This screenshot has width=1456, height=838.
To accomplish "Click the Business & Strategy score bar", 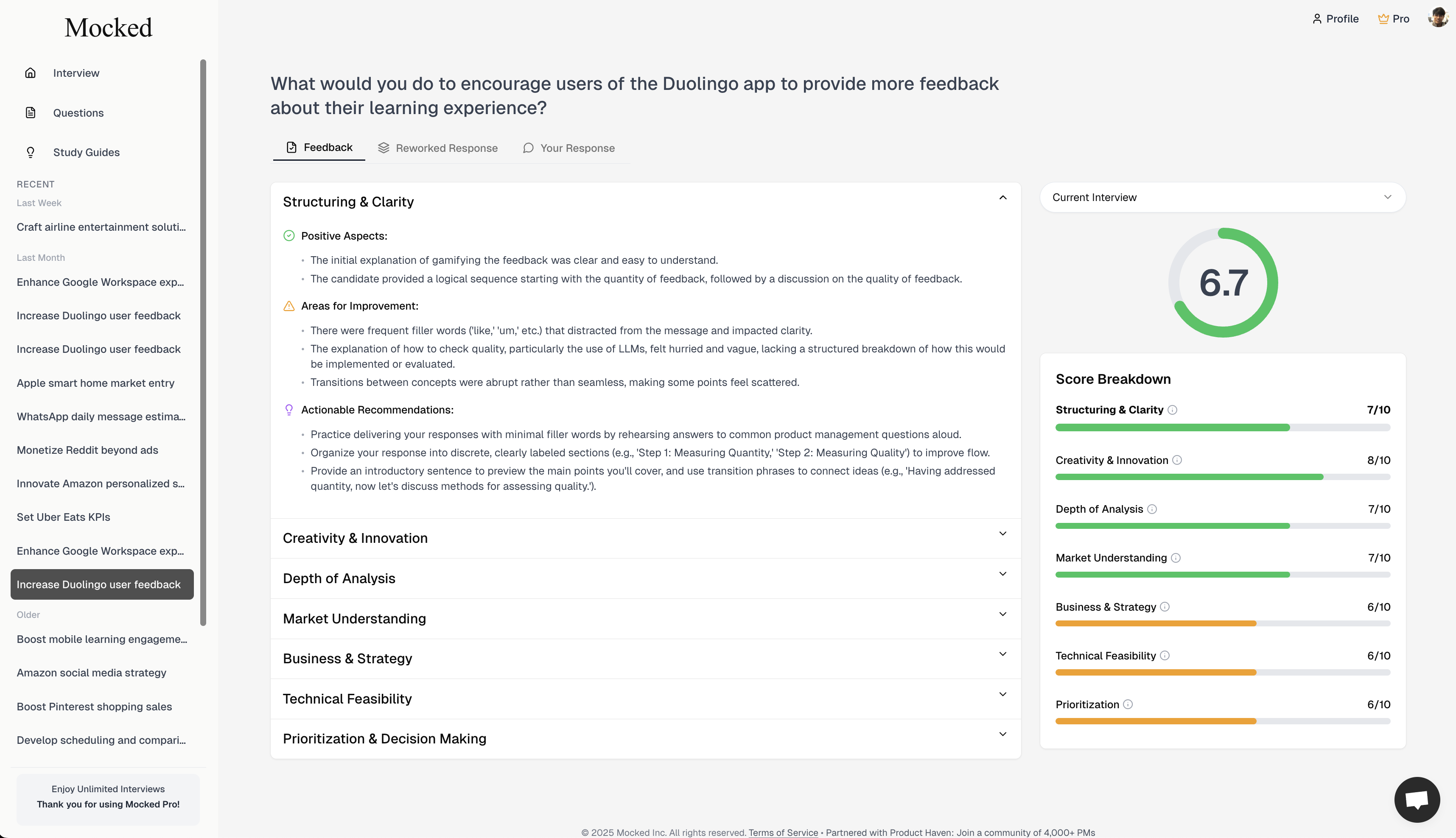I will 1222,623.
